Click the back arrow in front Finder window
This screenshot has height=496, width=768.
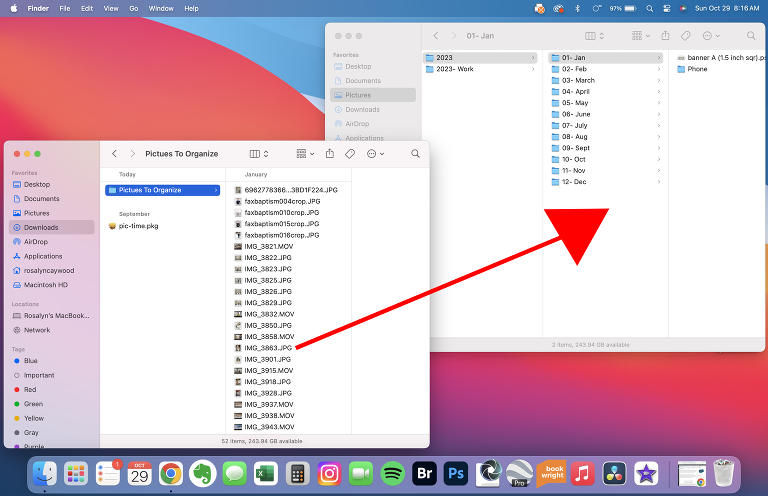115,154
